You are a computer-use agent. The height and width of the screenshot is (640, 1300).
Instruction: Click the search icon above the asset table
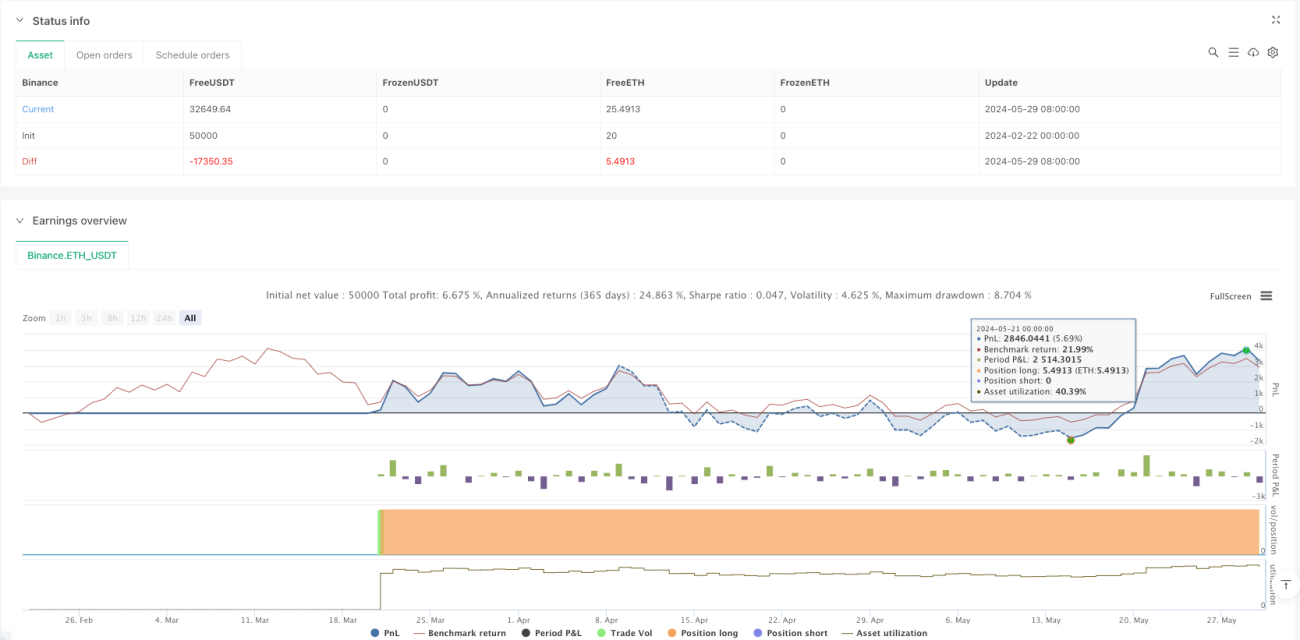[1213, 52]
